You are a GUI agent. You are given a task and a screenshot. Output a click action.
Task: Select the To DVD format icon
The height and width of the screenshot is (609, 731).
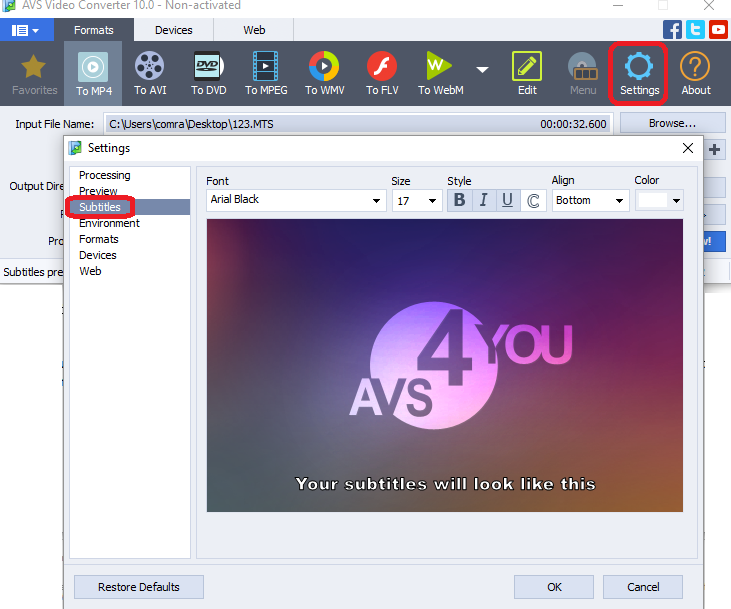pyautogui.click(x=208, y=74)
